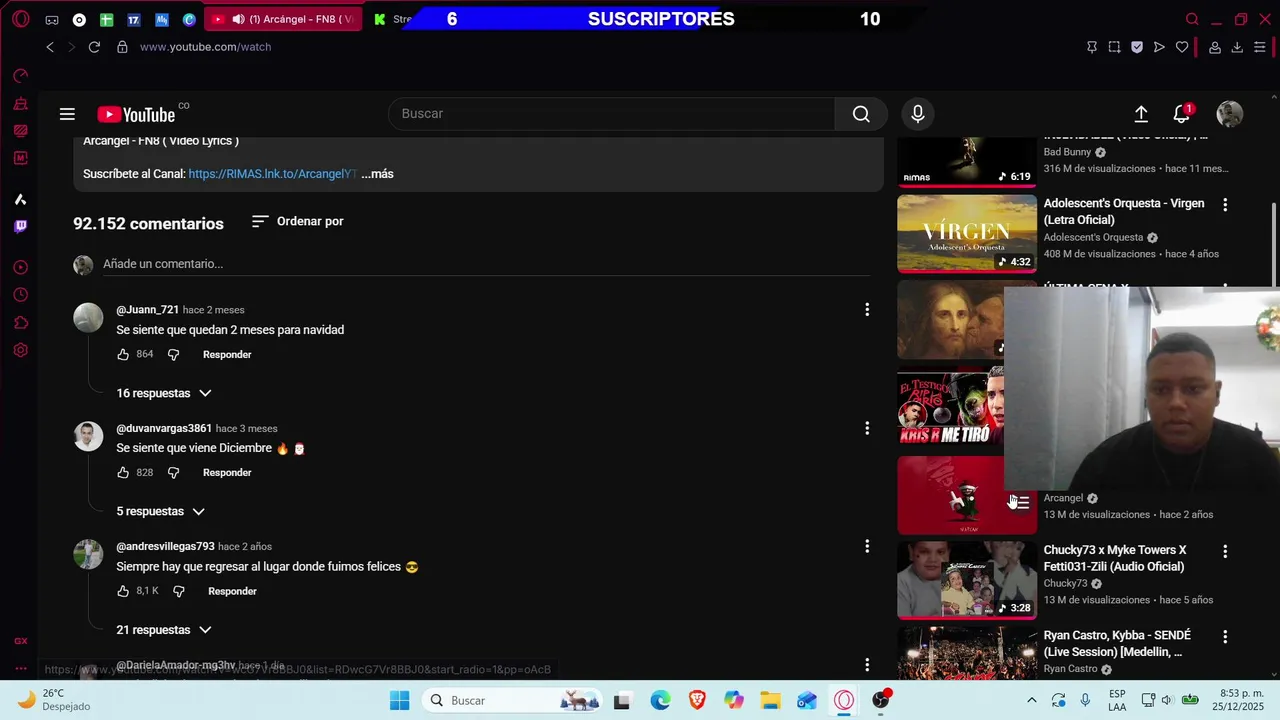Reply to @Juann_721's comment
The width and height of the screenshot is (1280, 720).
click(x=227, y=355)
